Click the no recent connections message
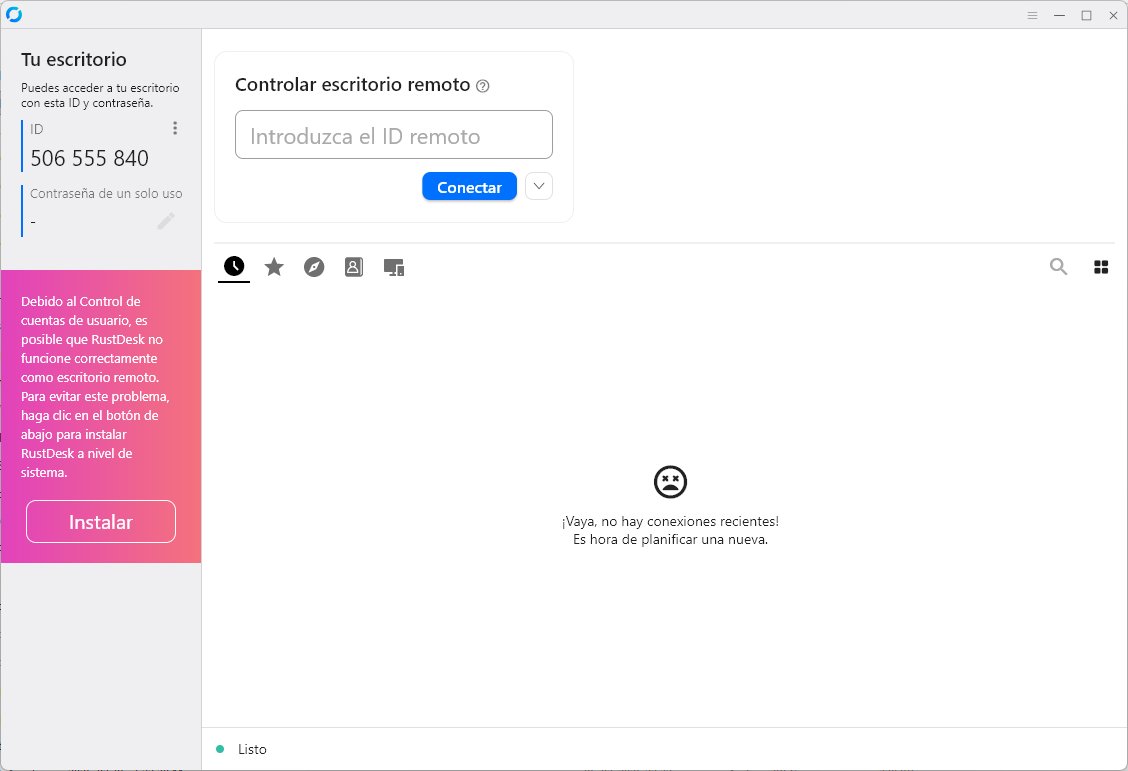 click(x=670, y=530)
